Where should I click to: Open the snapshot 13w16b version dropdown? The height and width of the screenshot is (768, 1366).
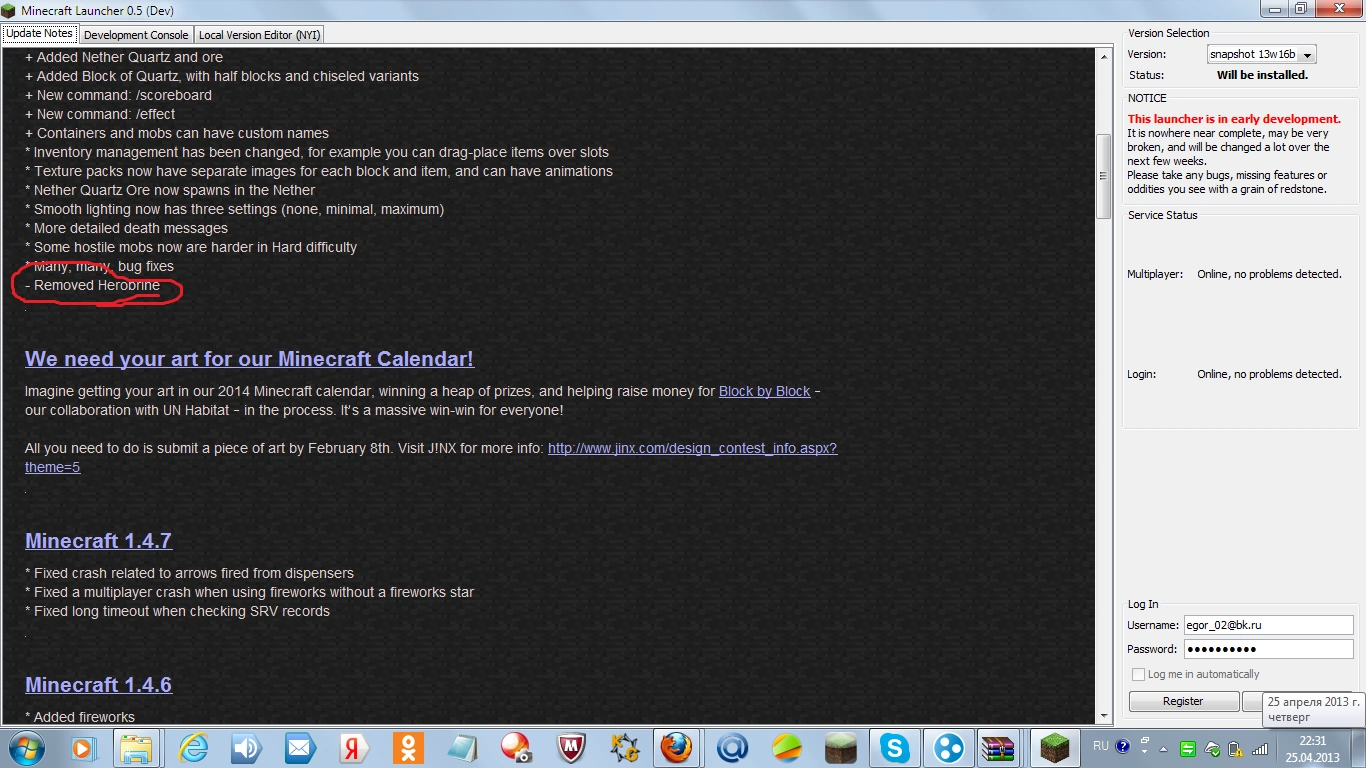[x=1262, y=54]
